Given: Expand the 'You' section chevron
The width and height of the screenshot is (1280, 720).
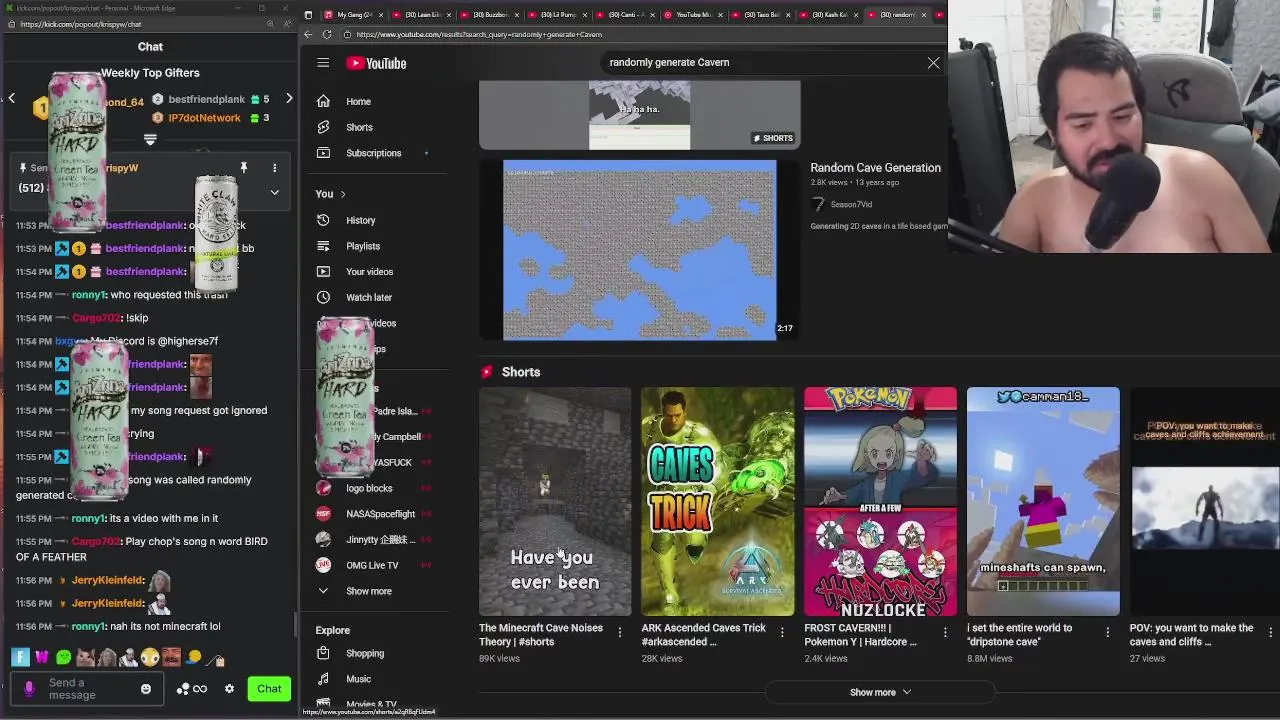Looking at the screenshot, I should click(x=342, y=194).
